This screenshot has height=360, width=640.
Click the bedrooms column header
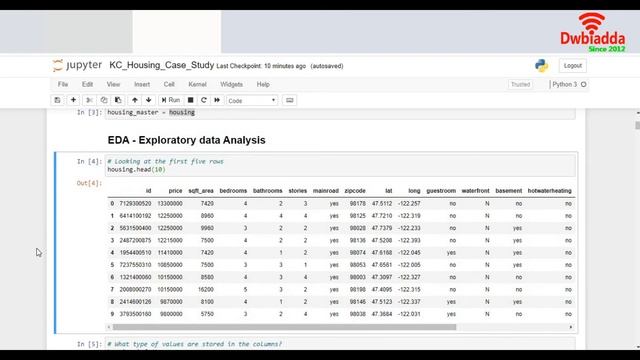point(233,191)
